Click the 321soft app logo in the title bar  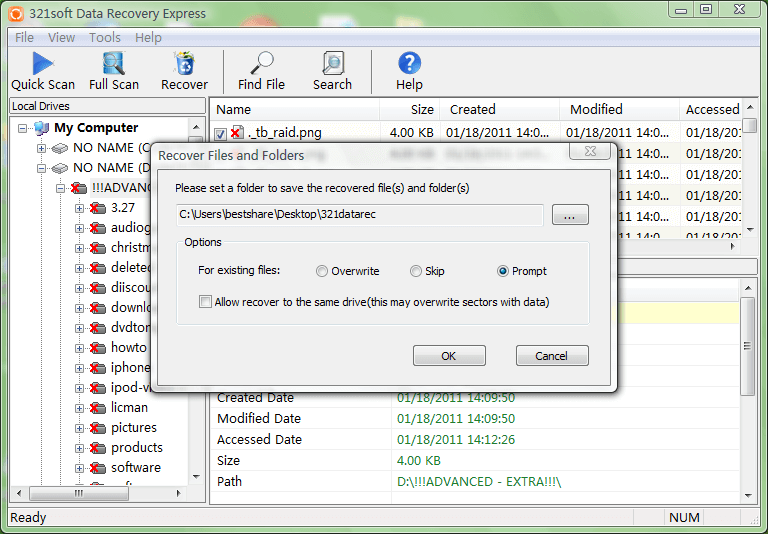[15, 13]
